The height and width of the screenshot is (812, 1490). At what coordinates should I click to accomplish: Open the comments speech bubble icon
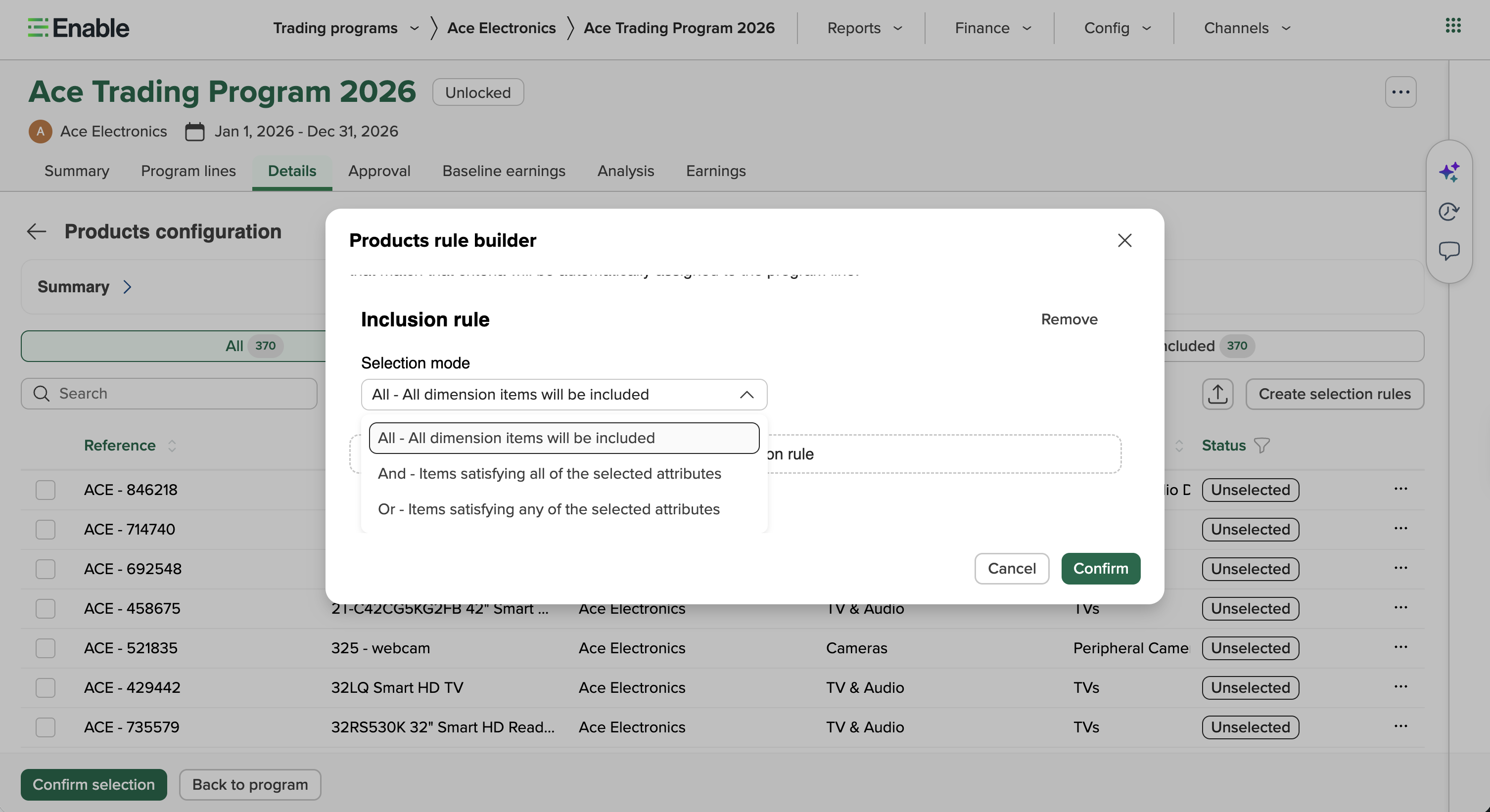[x=1449, y=251]
